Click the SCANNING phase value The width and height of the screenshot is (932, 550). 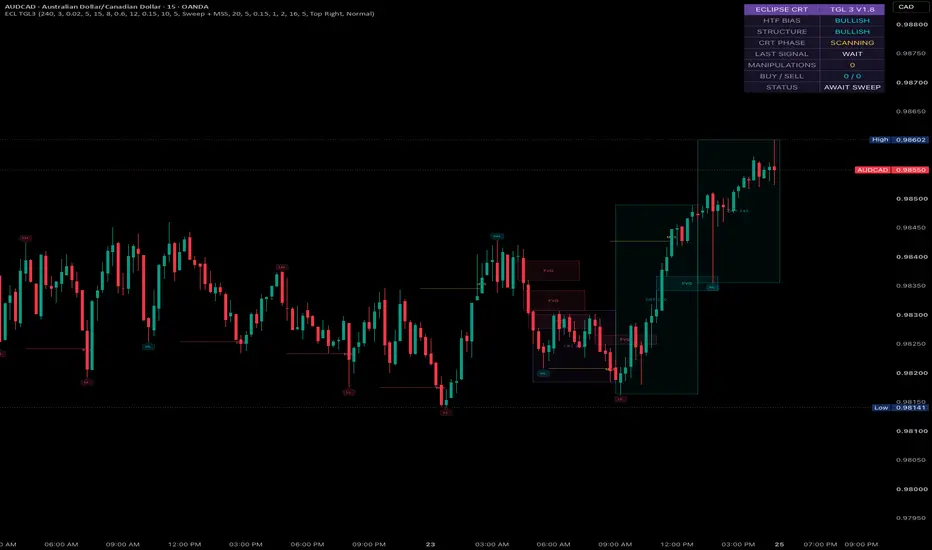(x=852, y=43)
